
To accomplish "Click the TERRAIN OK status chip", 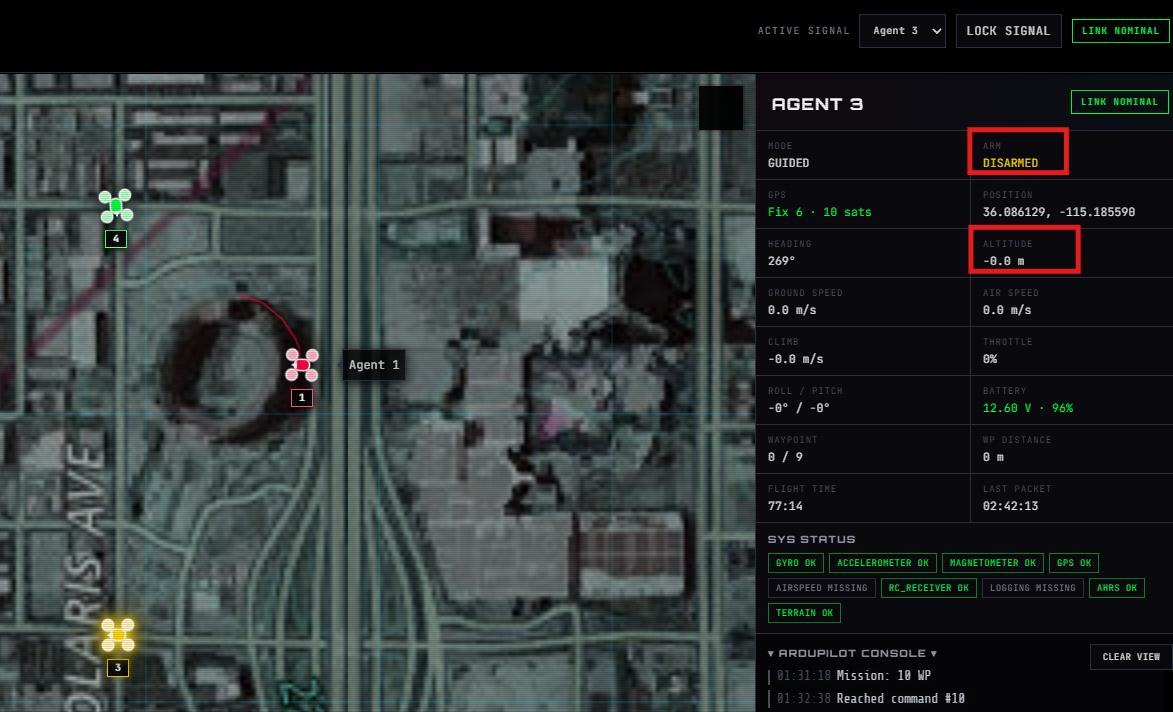I will click(804, 613).
